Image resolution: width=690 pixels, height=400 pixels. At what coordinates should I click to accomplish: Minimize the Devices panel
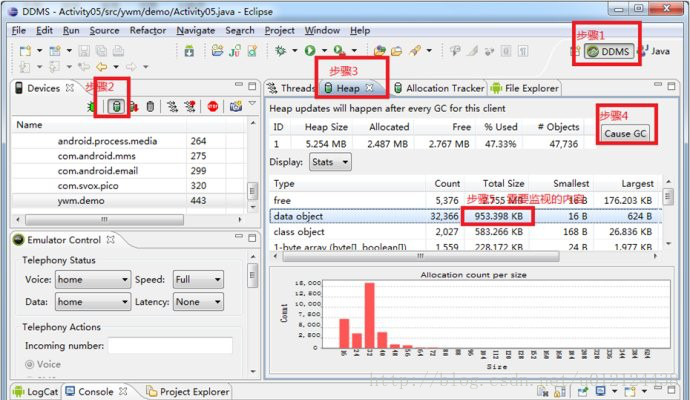239,84
